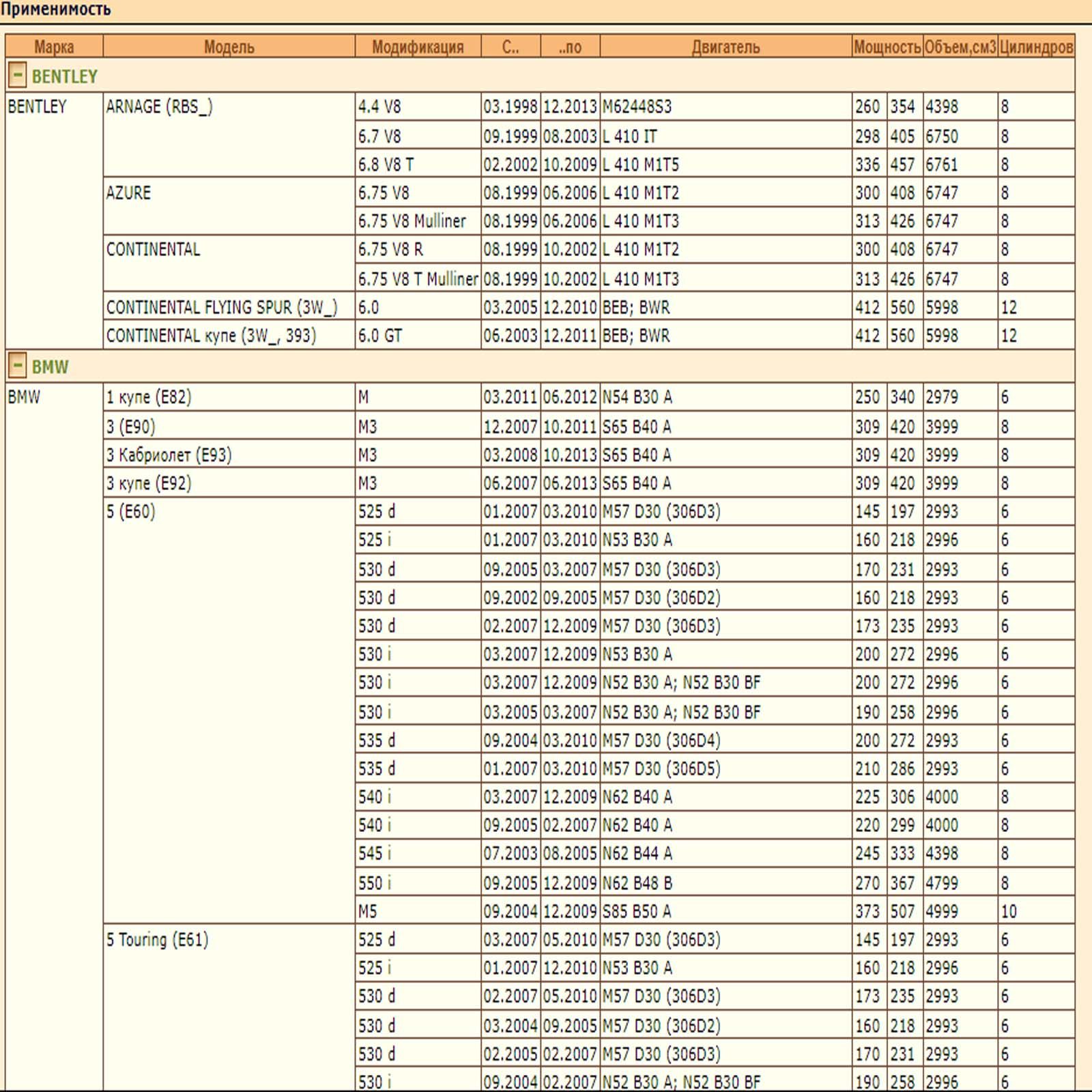The height and width of the screenshot is (1092, 1092).
Task: Select the BMW group title text
Action: click(51, 367)
